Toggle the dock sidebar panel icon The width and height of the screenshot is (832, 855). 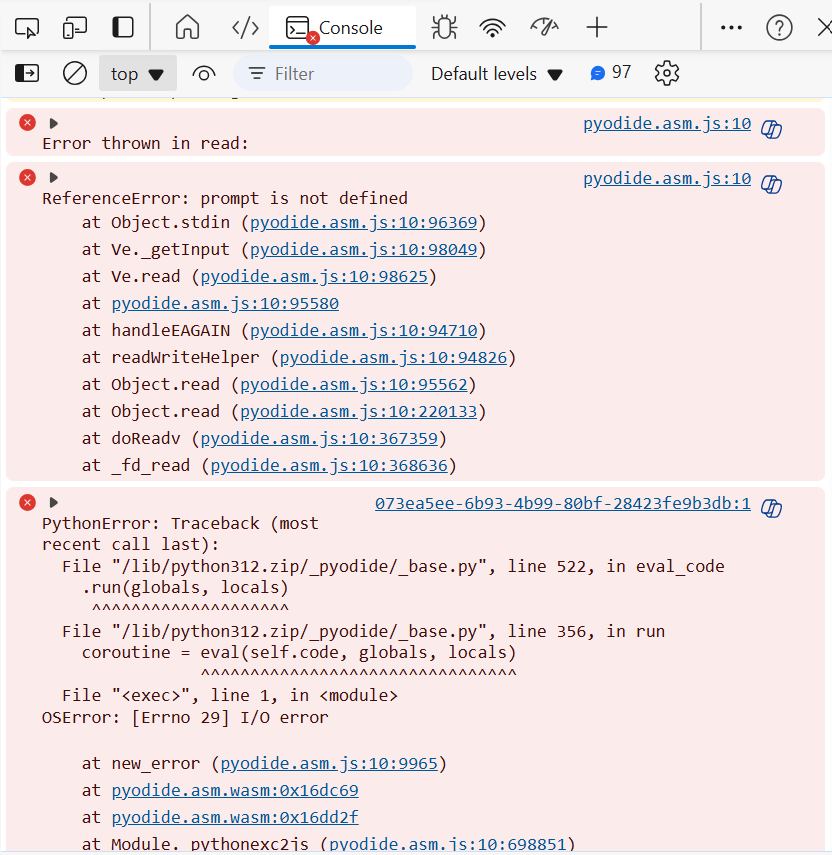click(x=123, y=27)
